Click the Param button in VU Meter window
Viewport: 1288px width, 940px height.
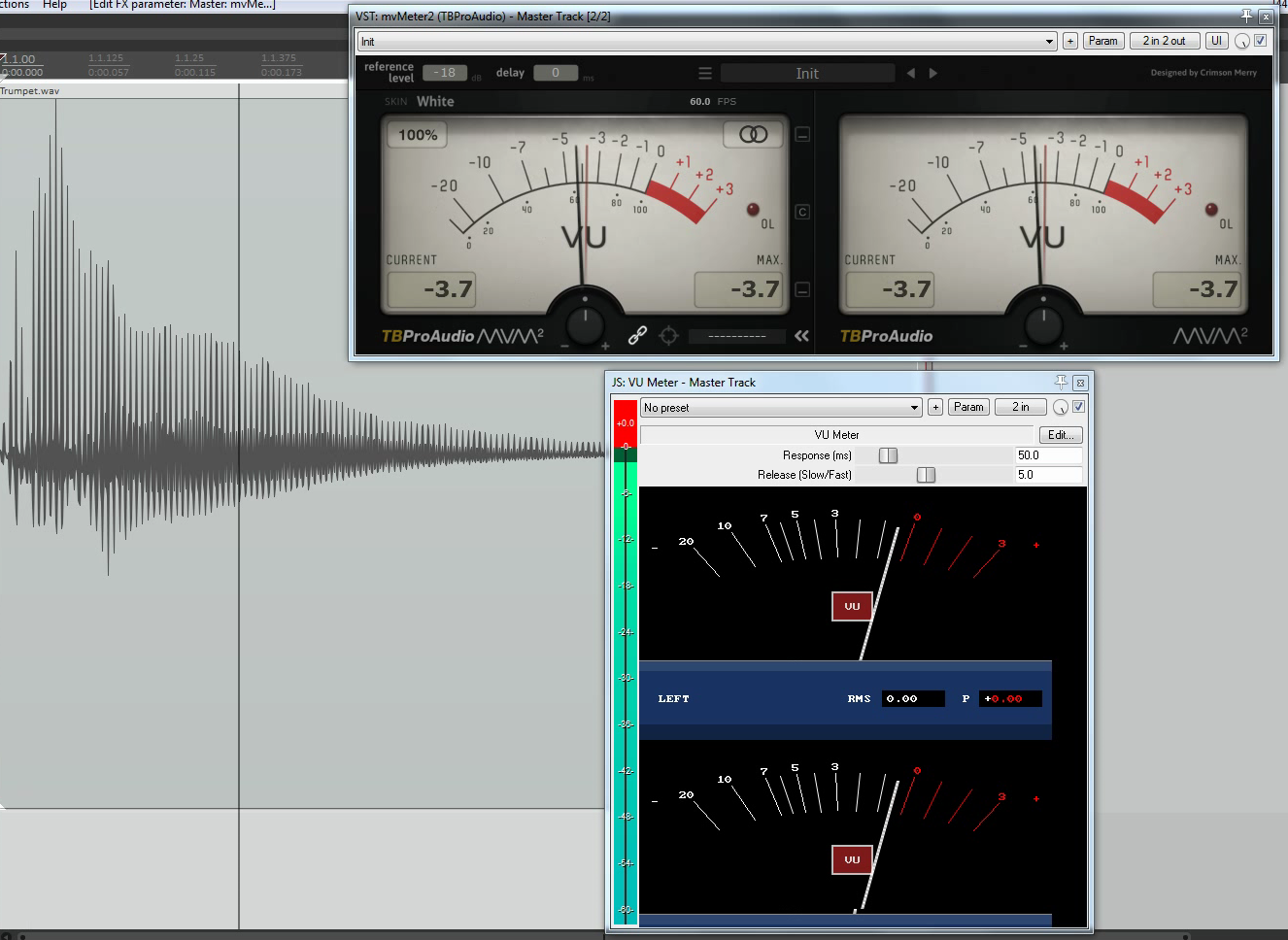968,407
